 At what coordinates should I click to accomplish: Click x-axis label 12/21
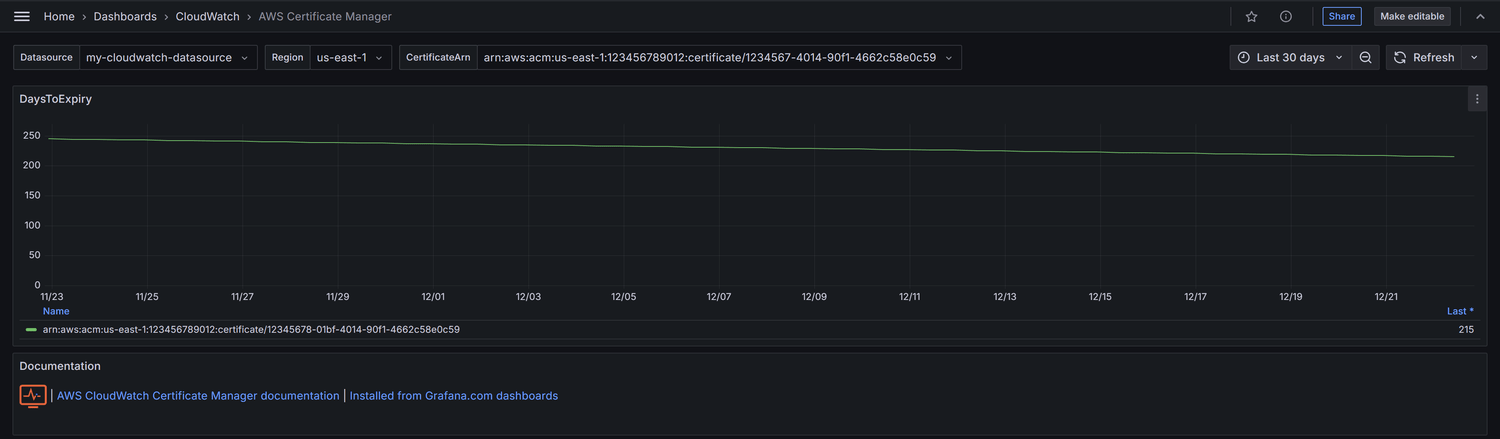tap(1386, 297)
